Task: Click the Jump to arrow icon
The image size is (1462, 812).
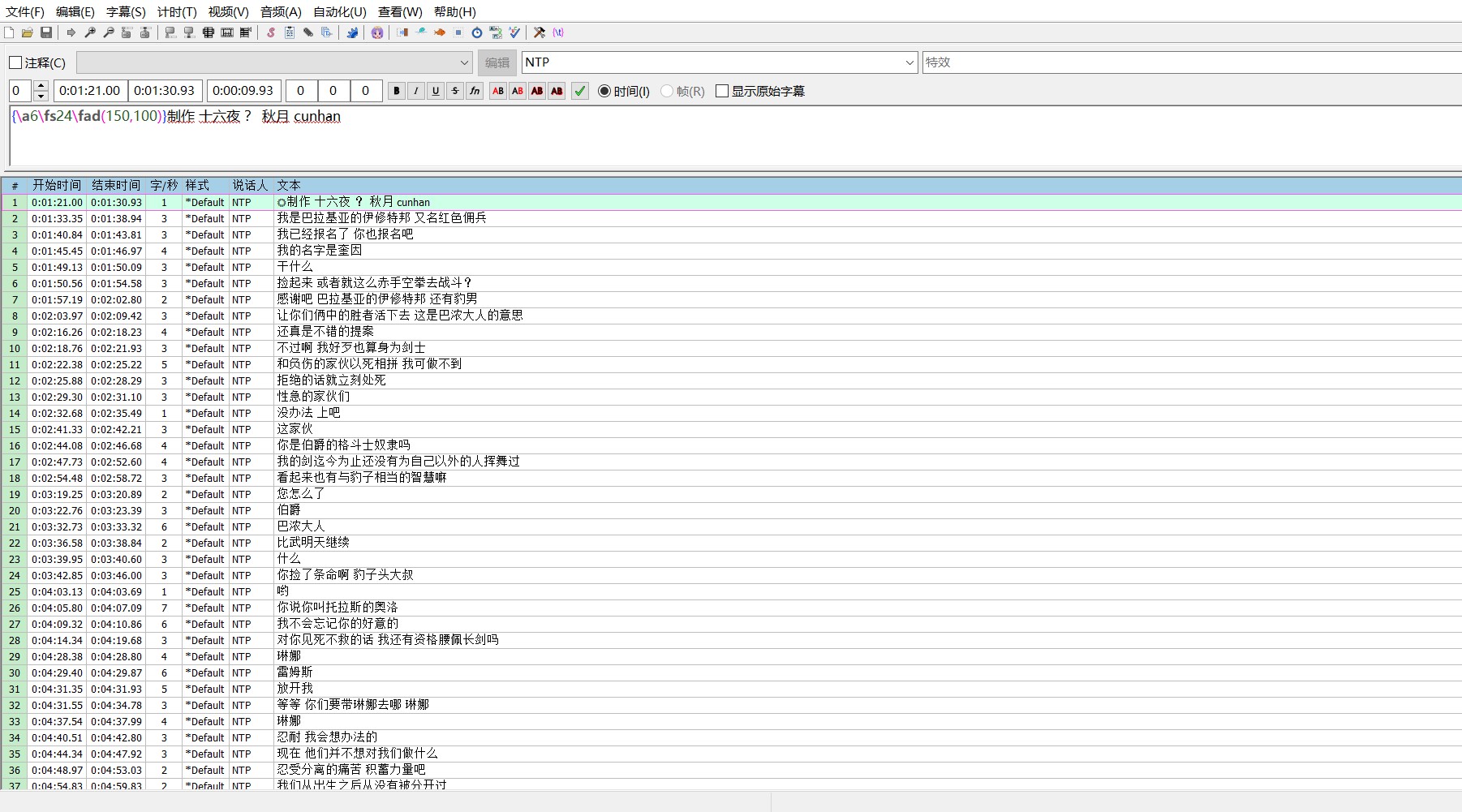Action: point(71,32)
